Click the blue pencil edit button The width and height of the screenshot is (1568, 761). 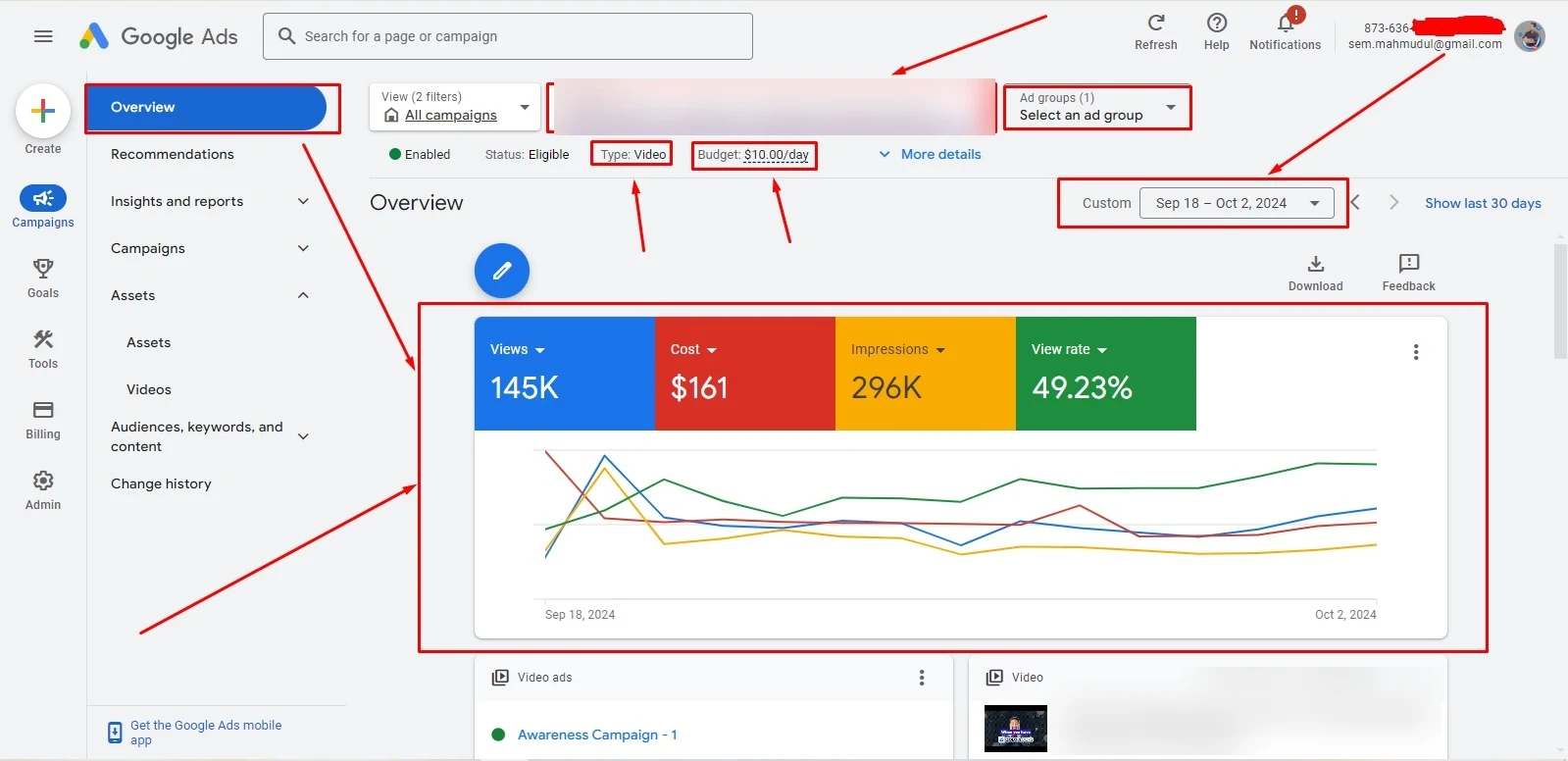click(502, 271)
